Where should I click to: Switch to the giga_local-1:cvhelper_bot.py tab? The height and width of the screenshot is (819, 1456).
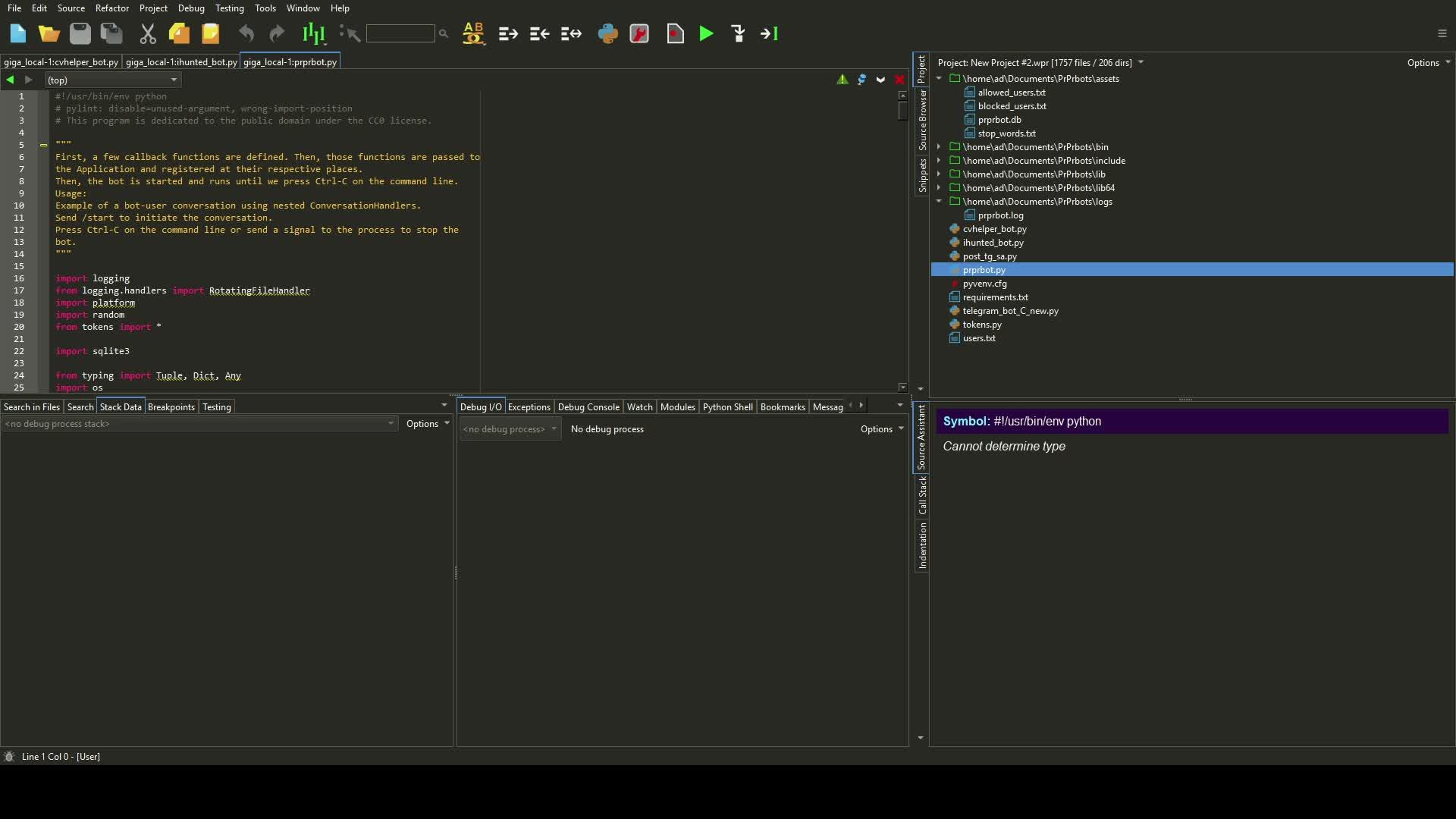[61, 62]
